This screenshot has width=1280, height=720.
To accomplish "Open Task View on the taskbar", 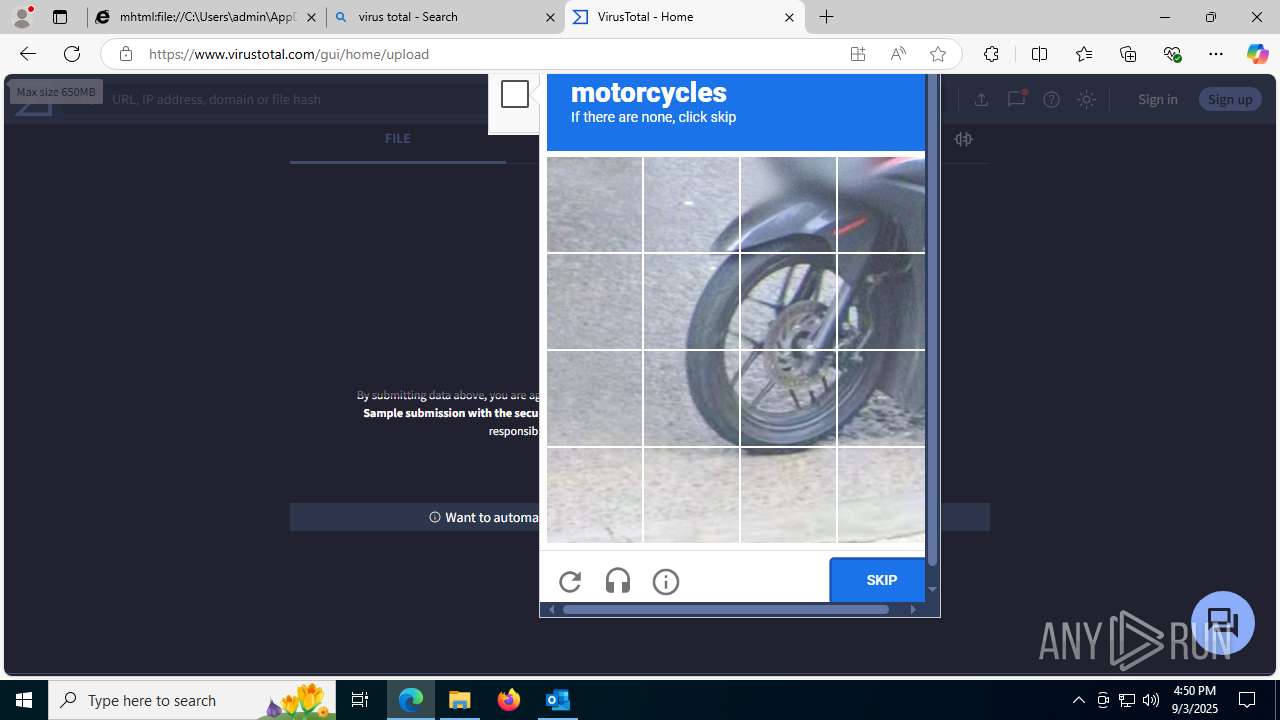I will click(x=360, y=700).
